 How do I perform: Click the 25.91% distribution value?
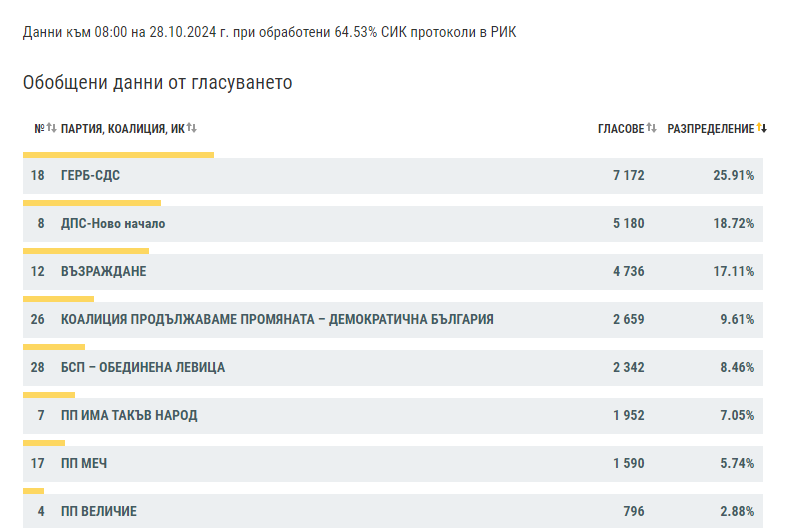point(733,176)
